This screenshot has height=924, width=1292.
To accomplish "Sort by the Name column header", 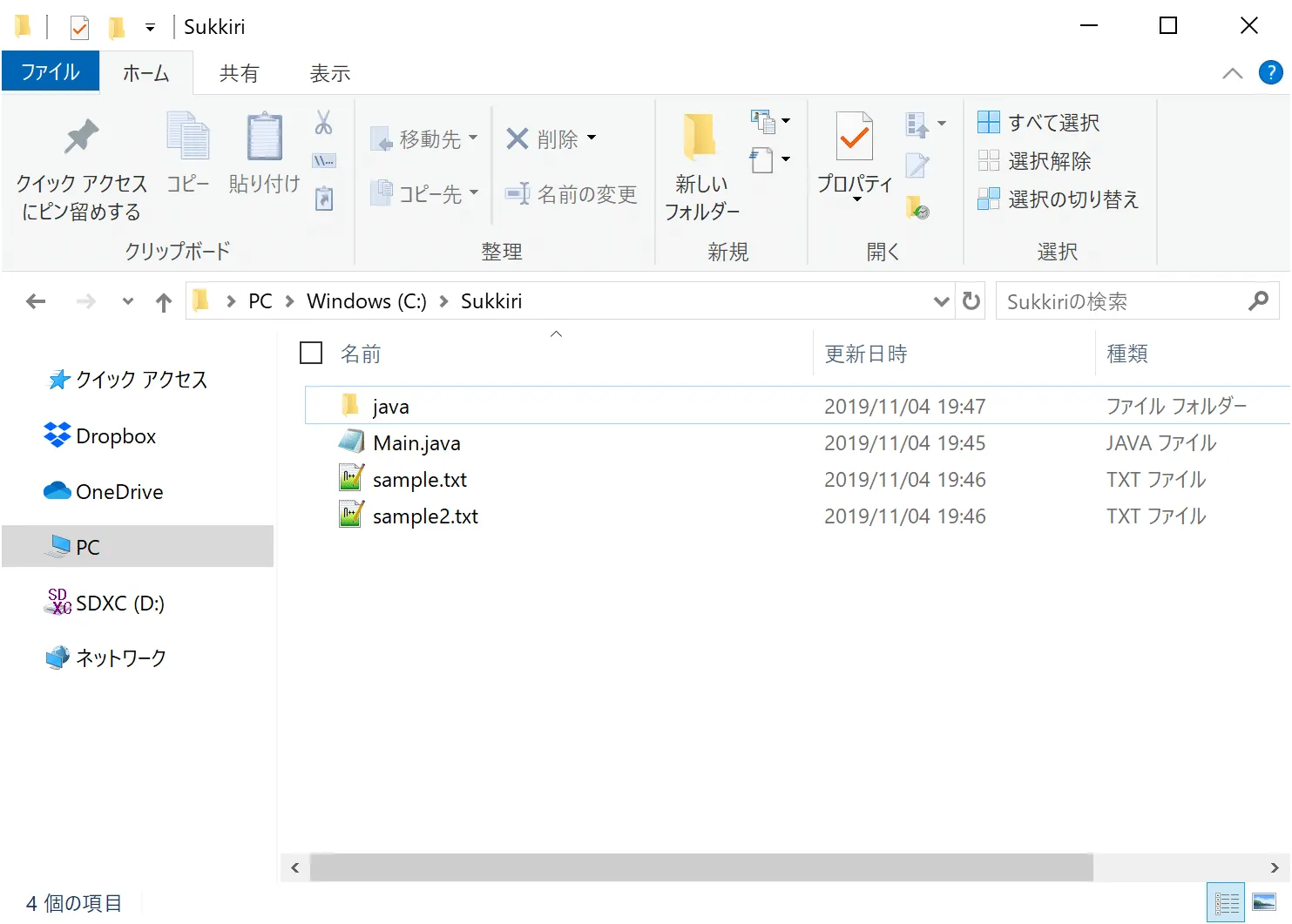I will (361, 354).
